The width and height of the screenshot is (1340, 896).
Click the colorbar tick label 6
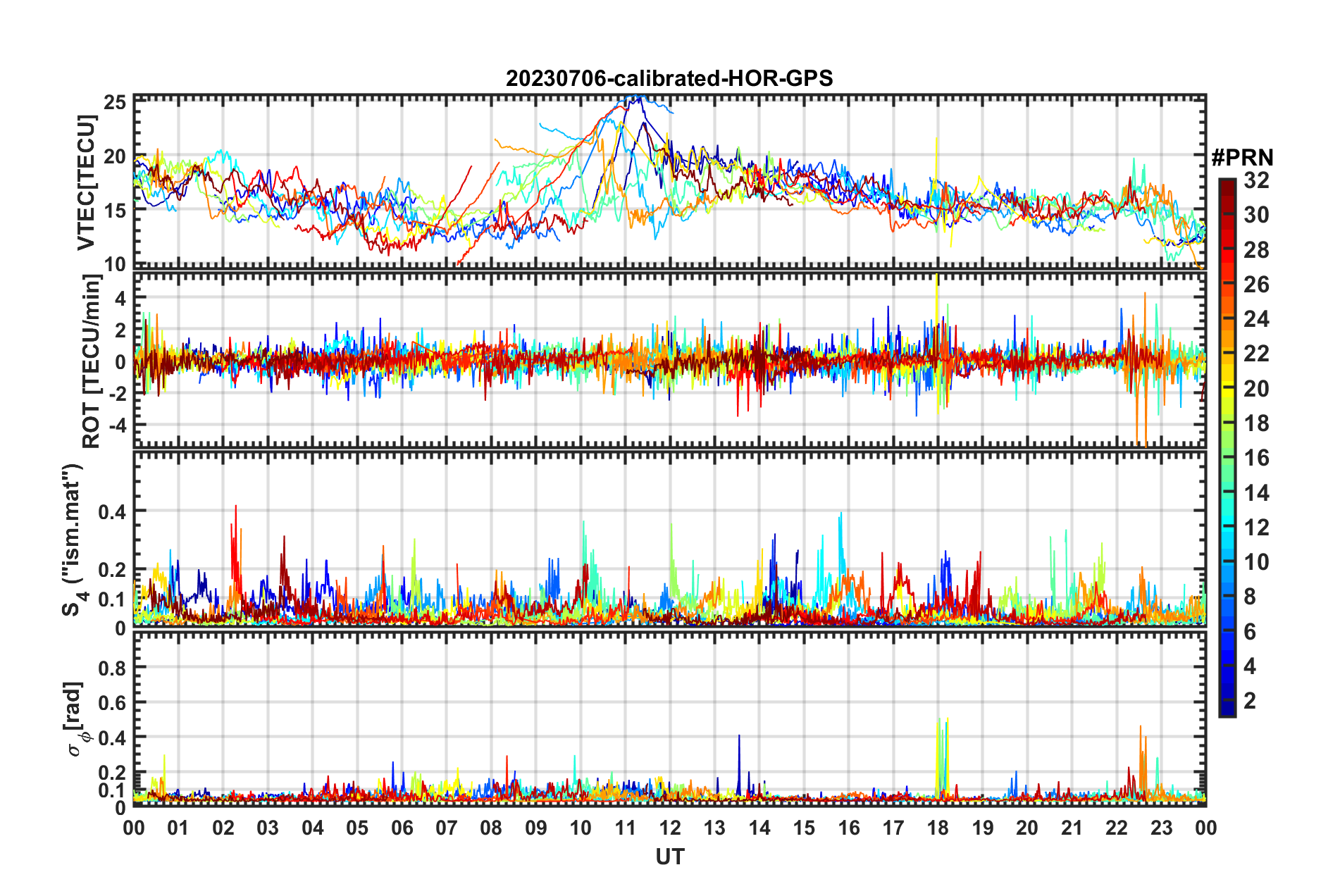tap(1250, 632)
